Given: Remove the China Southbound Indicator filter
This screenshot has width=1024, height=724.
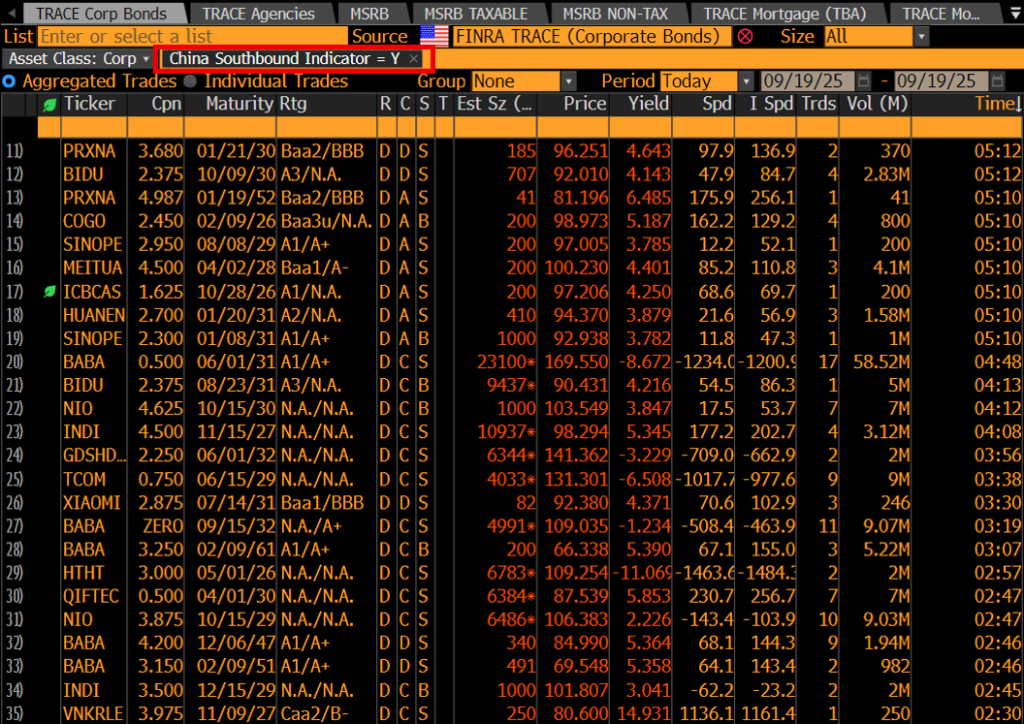Looking at the screenshot, I should click(413, 59).
